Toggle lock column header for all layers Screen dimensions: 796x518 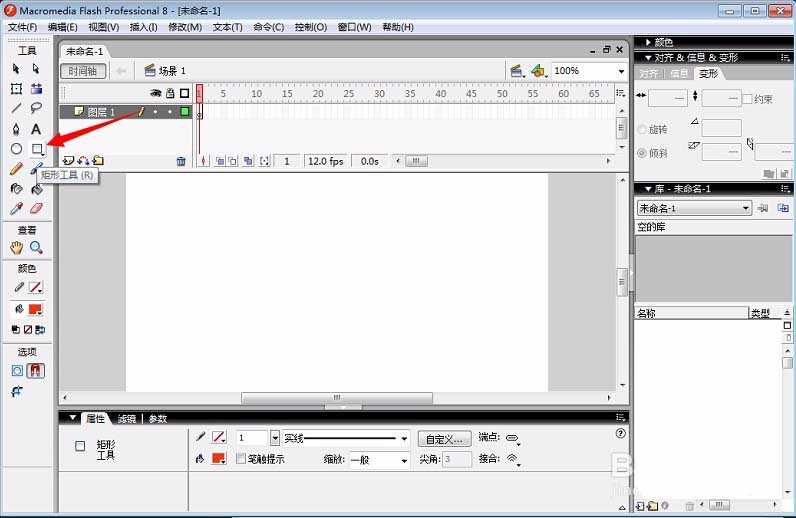[x=170, y=93]
